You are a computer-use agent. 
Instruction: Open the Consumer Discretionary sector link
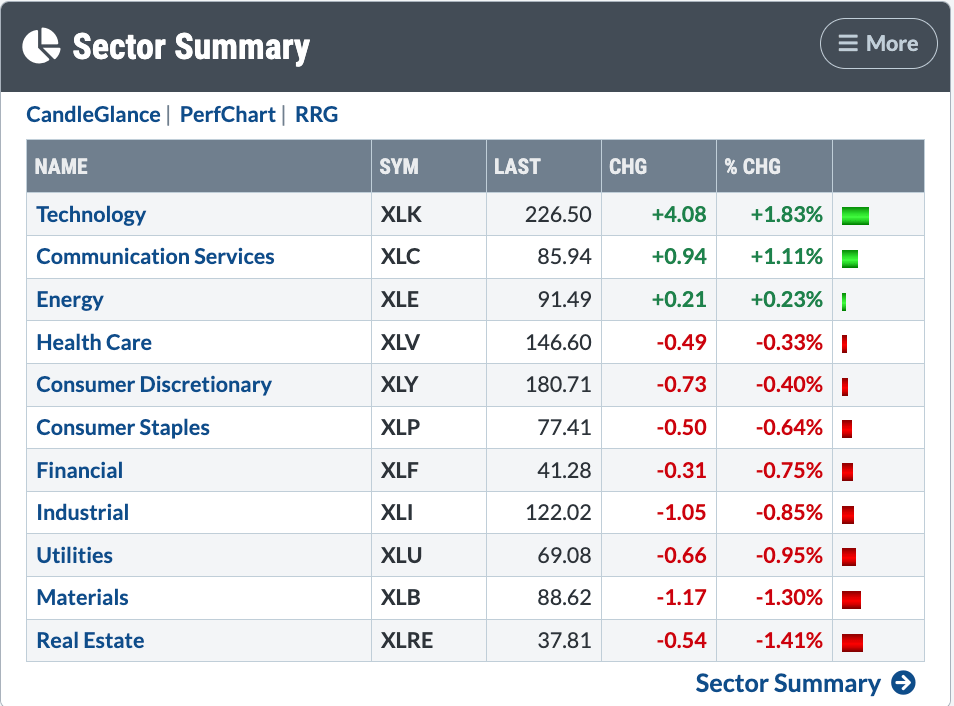[154, 385]
